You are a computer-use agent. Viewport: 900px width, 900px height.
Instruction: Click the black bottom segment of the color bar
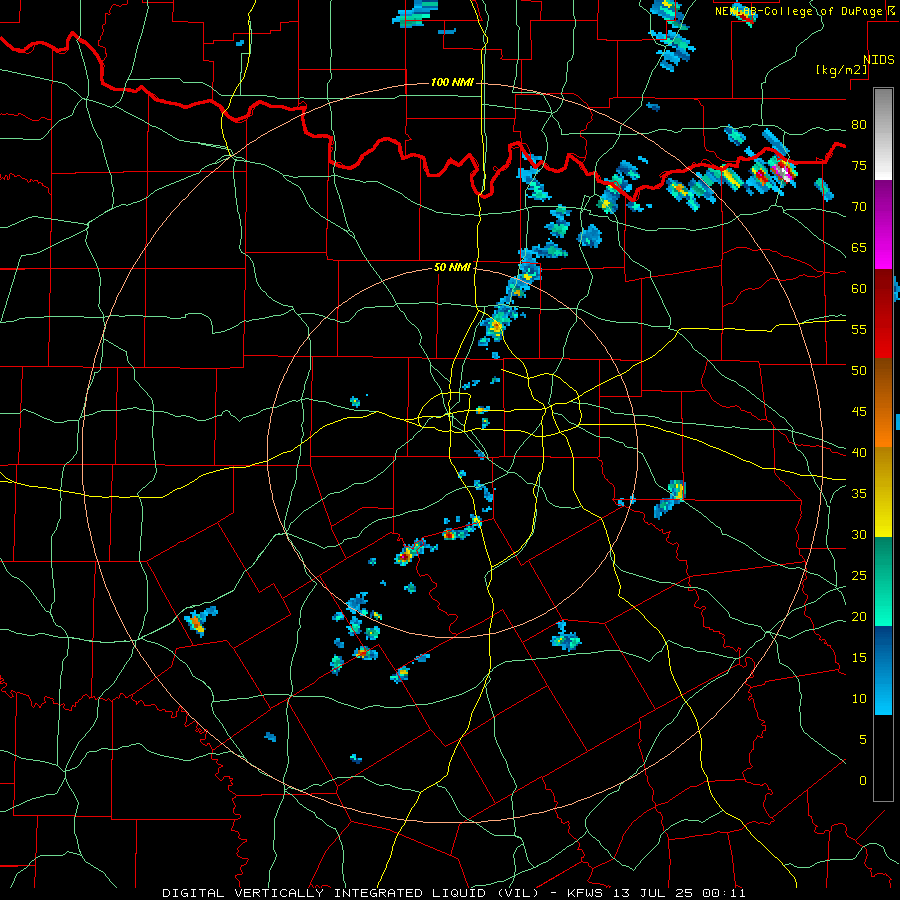(x=883, y=758)
